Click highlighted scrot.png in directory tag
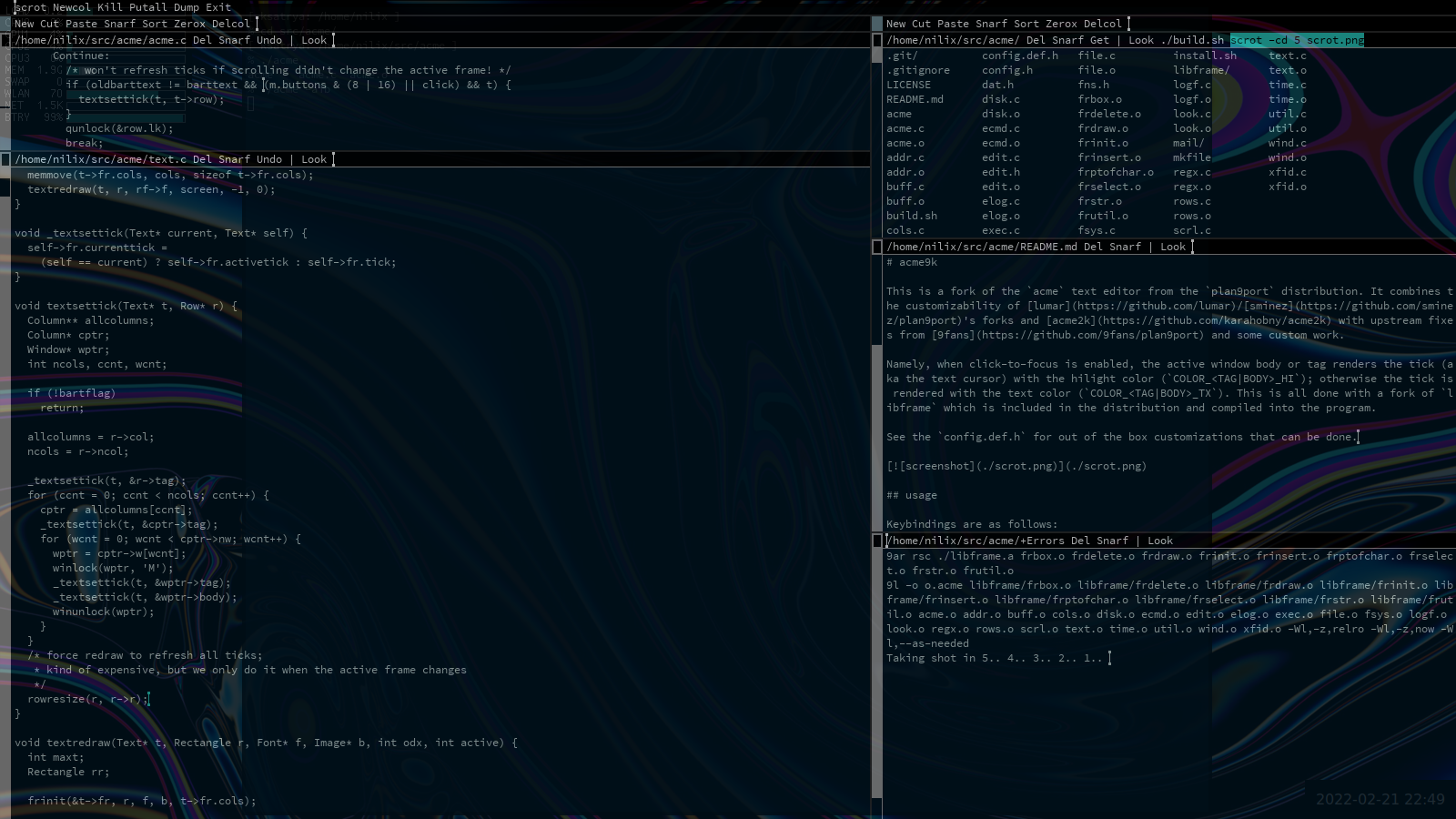The image size is (1456, 819). point(1335,40)
